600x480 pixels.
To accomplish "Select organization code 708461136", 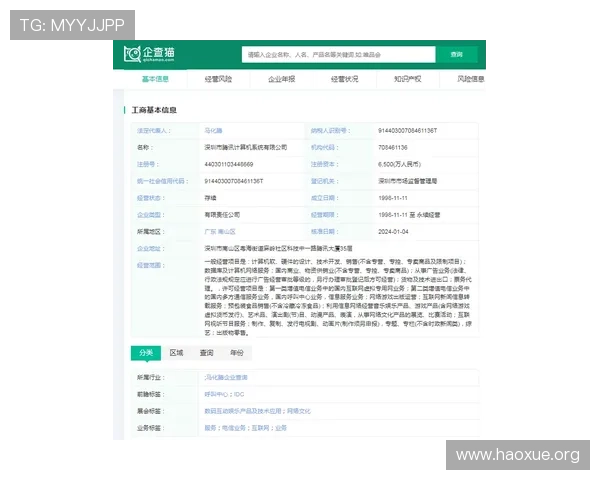I will click(393, 147).
